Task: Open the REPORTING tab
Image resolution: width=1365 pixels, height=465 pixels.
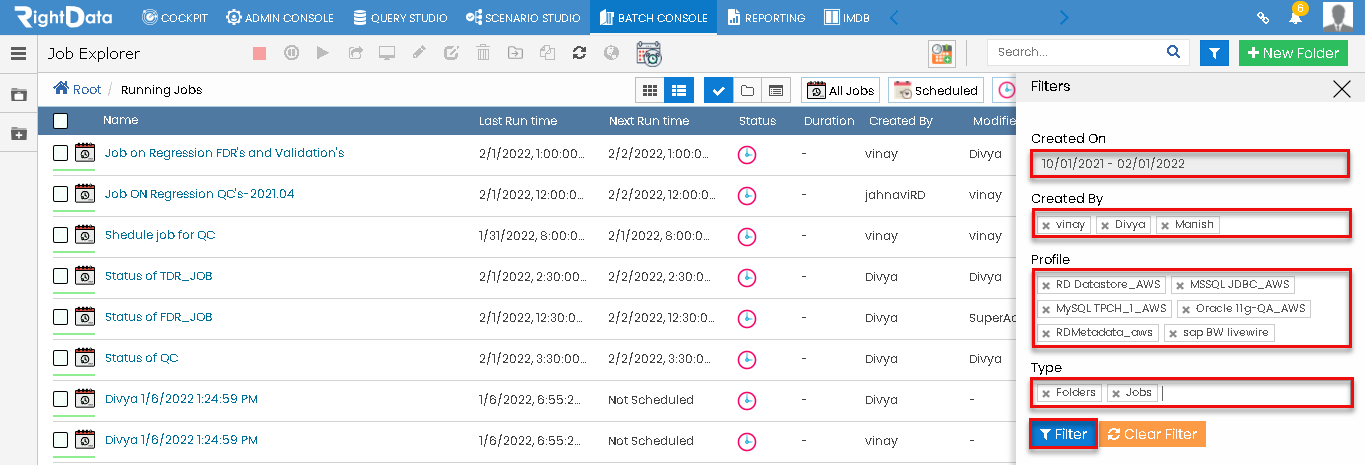Action: pos(766,18)
